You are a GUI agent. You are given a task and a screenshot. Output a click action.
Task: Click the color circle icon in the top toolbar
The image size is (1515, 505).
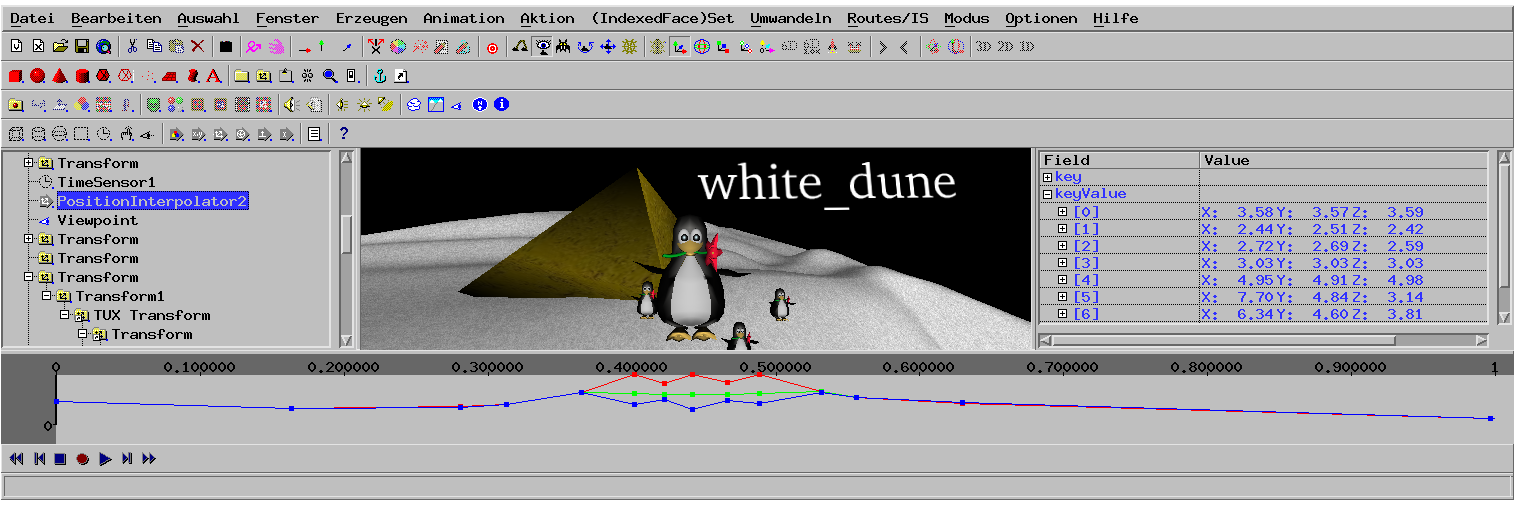pyautogui.click(x=396, y=46)
